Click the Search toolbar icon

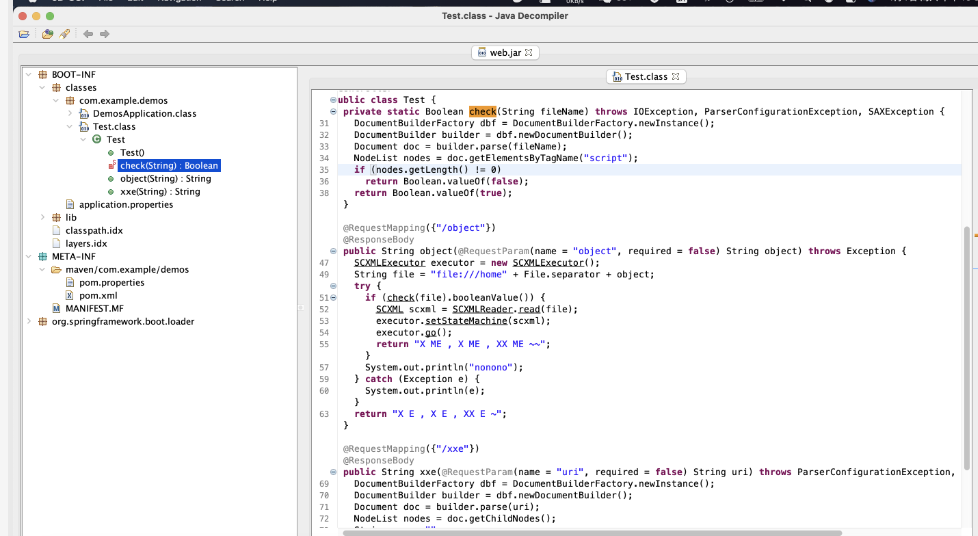point(64,34)
